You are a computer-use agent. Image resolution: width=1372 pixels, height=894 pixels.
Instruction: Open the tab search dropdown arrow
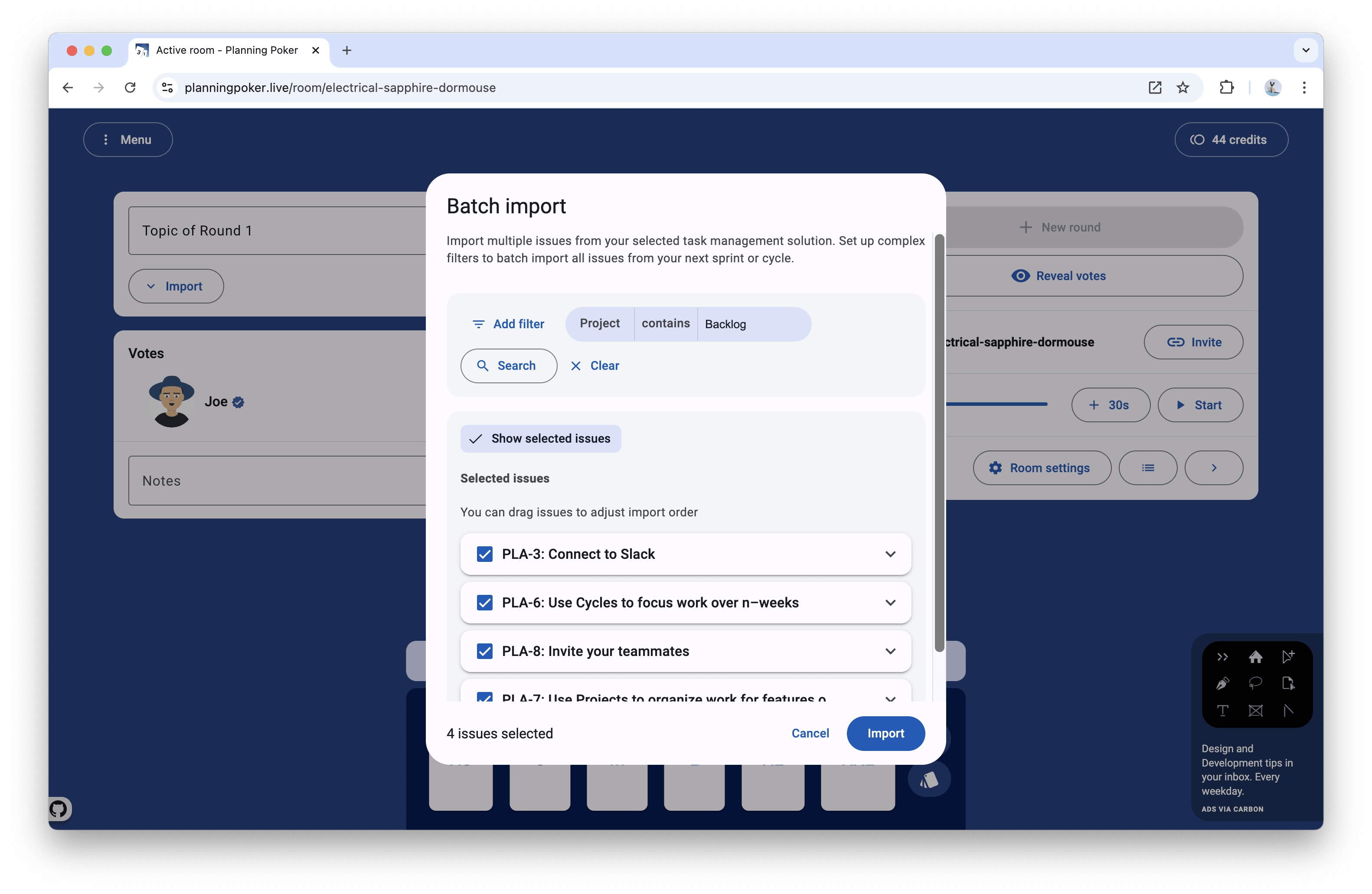pos(1306,50)
